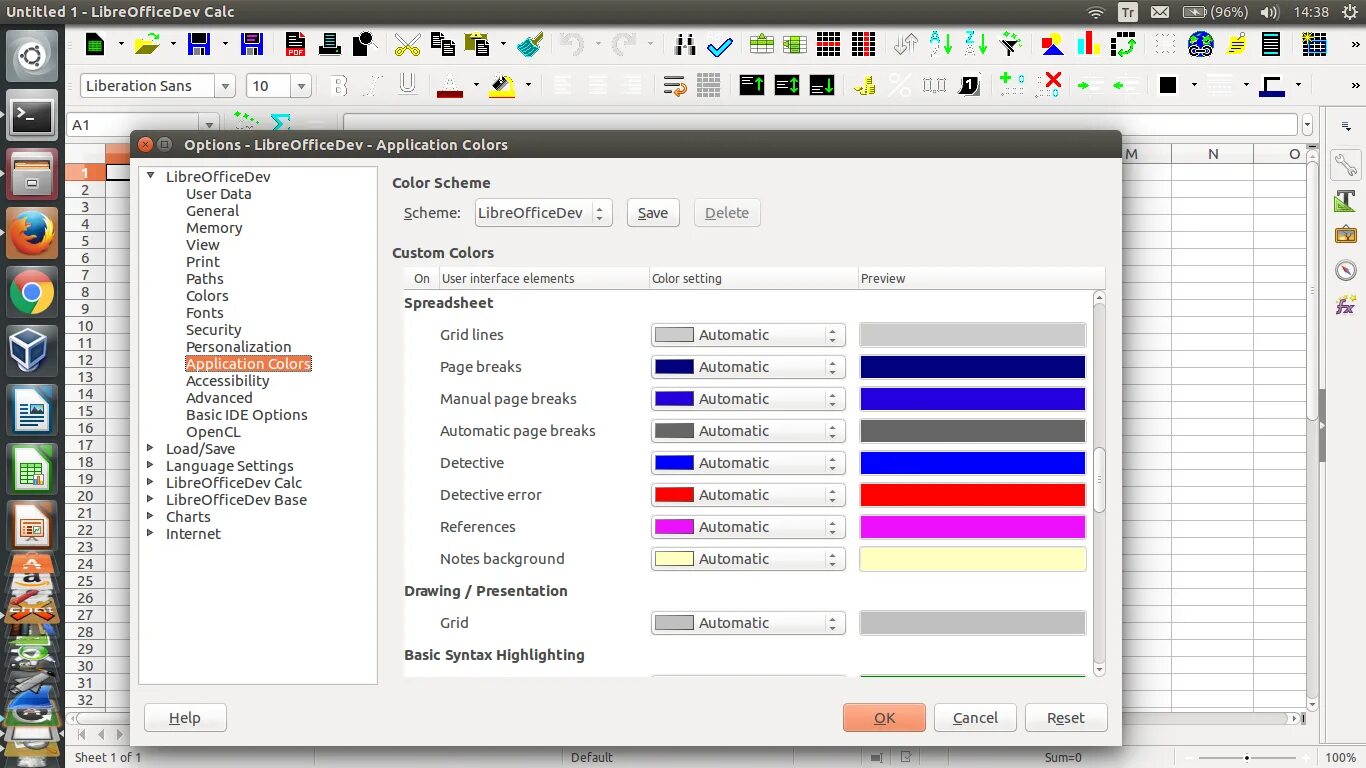The width and height of the screenshot is (1366, 768).
Task: Click the Wrap Text icon
Action: click(x=675, y=86)
